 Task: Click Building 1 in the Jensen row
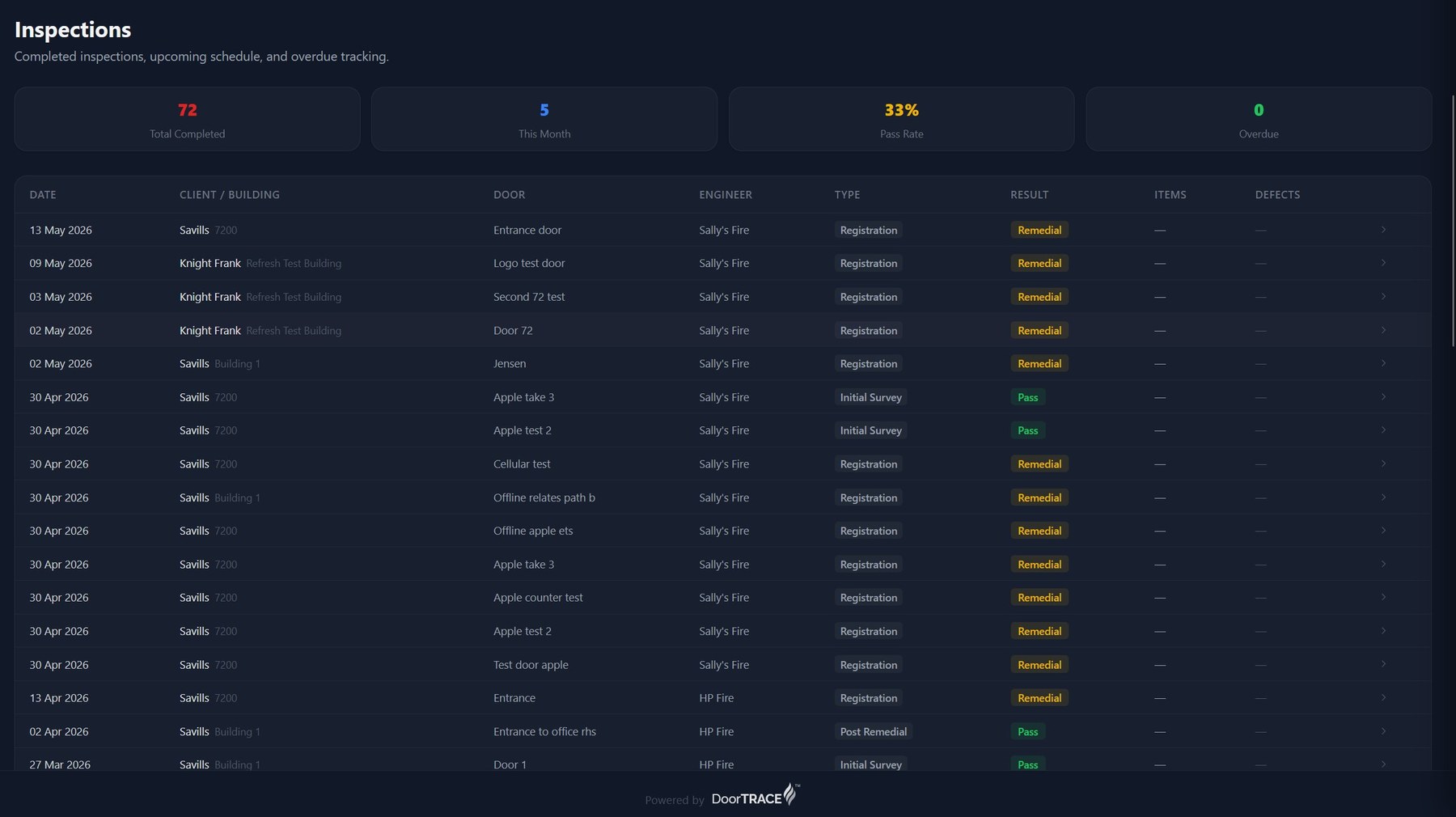click(237, 363)
